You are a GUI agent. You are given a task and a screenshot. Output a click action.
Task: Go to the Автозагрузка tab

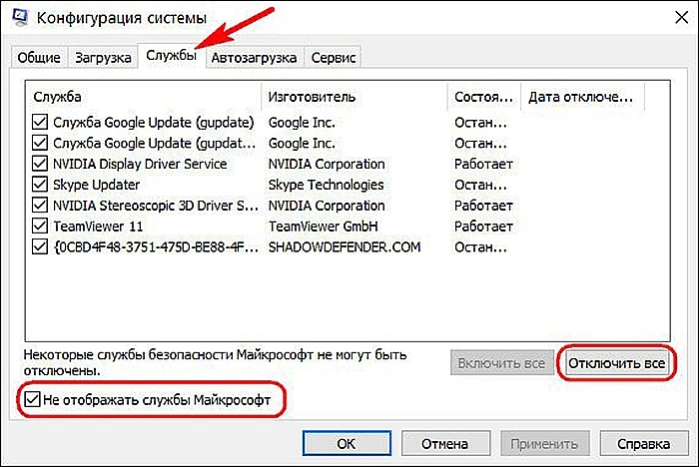tap(254, 57)
